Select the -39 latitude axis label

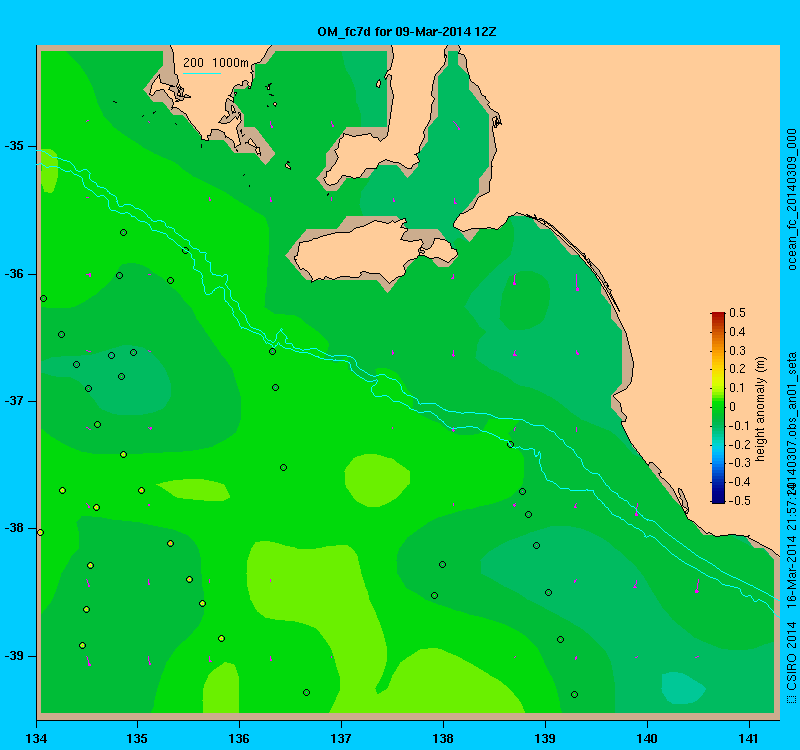click(x=15, y=656)
